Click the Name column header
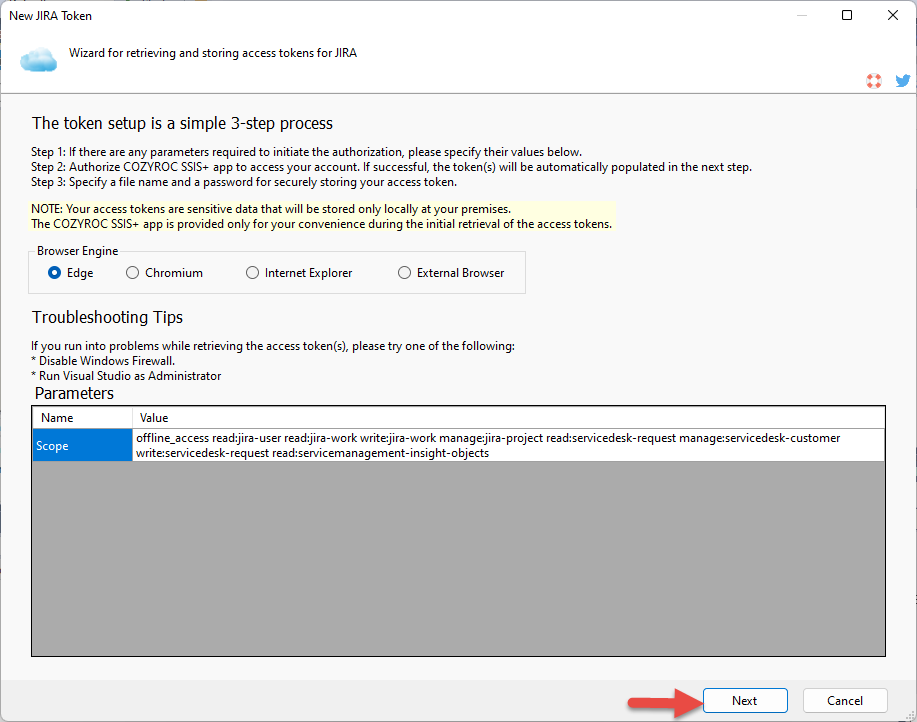 click(82, 418)
